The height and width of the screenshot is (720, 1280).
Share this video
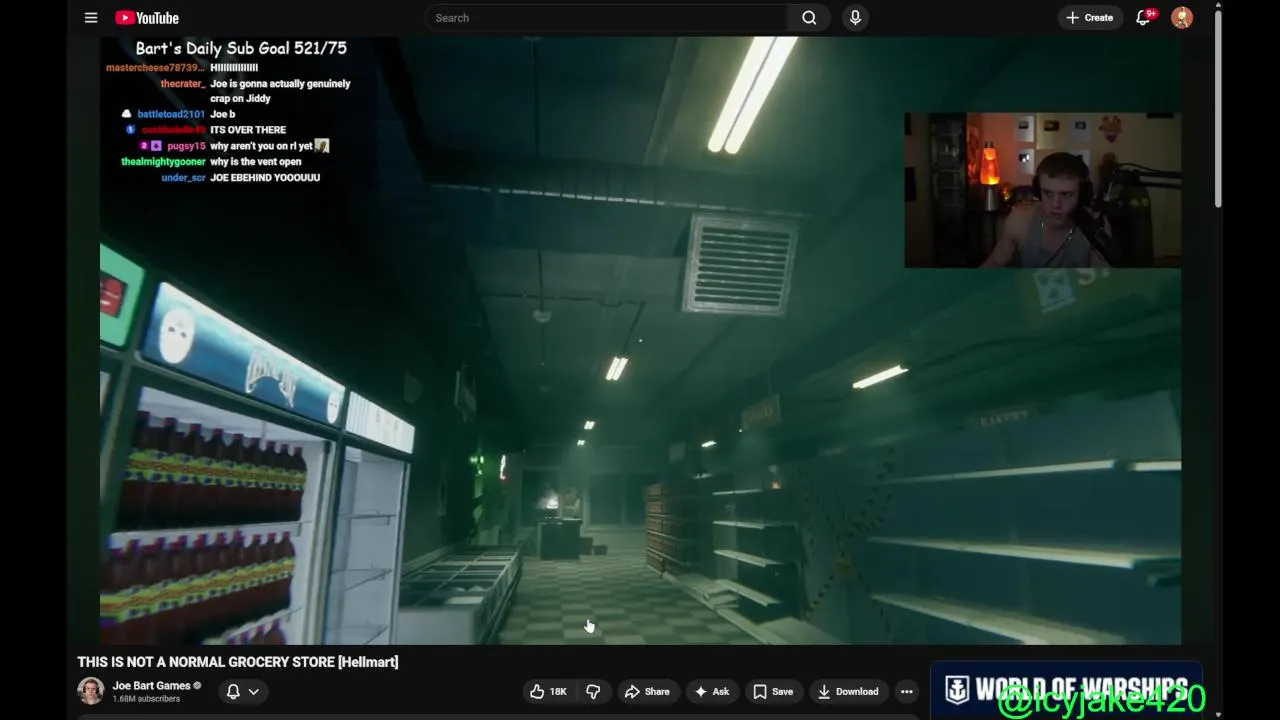[647, 691]
